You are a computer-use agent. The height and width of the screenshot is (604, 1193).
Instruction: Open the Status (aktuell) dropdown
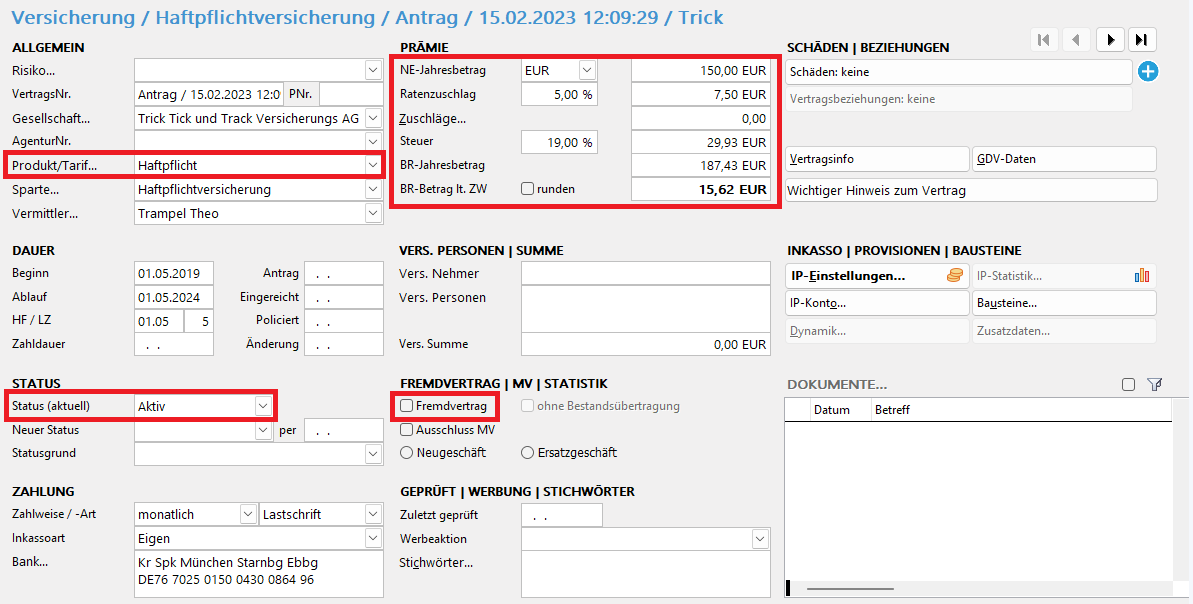pyautogui.click(x=262, y=406)
